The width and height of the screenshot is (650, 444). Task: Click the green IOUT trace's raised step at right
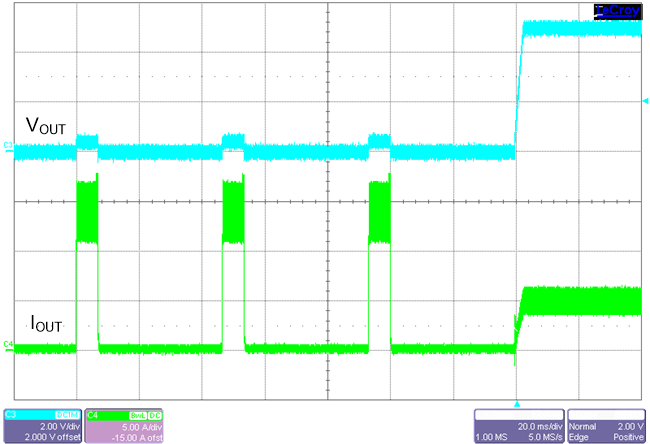(x=580, y=300)
